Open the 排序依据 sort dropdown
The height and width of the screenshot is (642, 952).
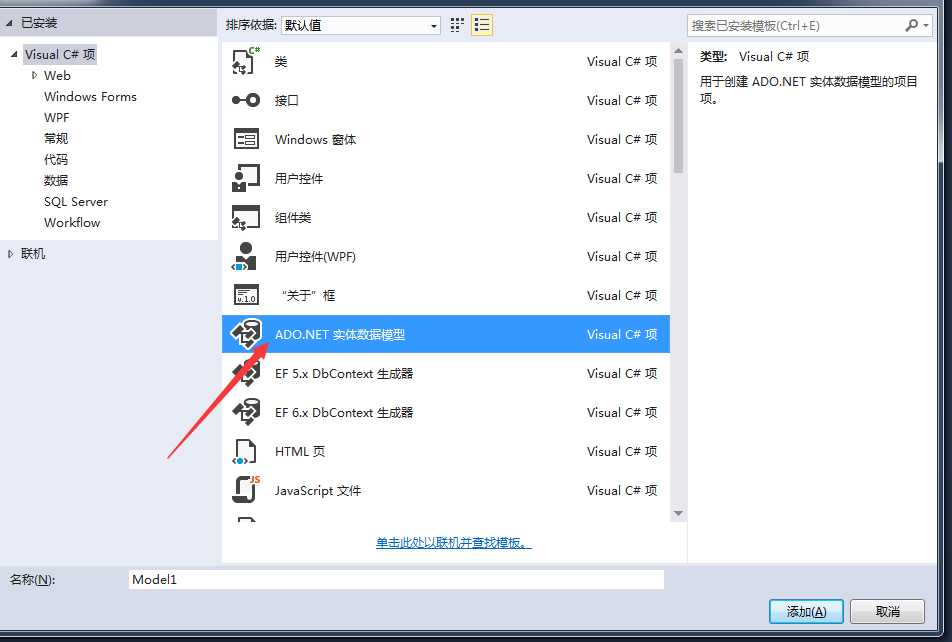(361, 26)
